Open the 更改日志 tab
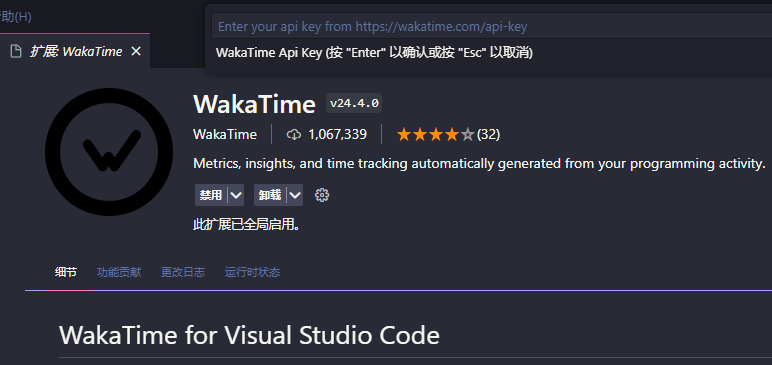Viewport: 772px width, 365px height. coord(183,272)
